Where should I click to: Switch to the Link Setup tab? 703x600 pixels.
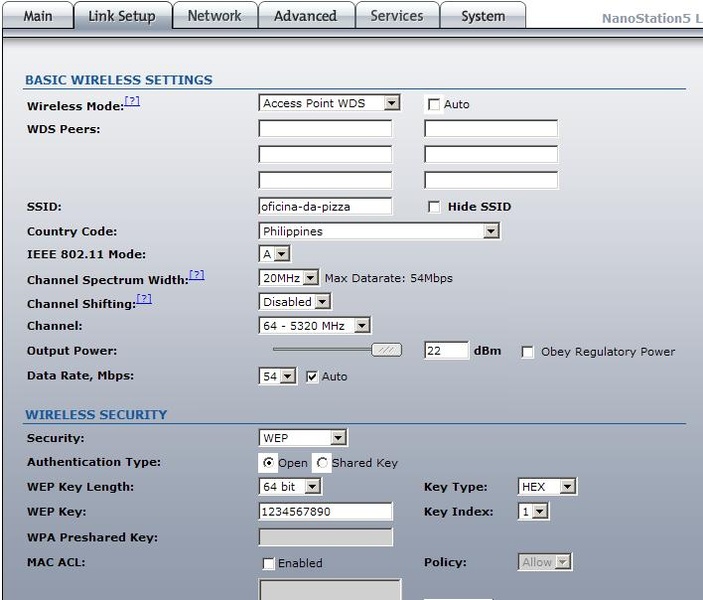tap(122, 16)
